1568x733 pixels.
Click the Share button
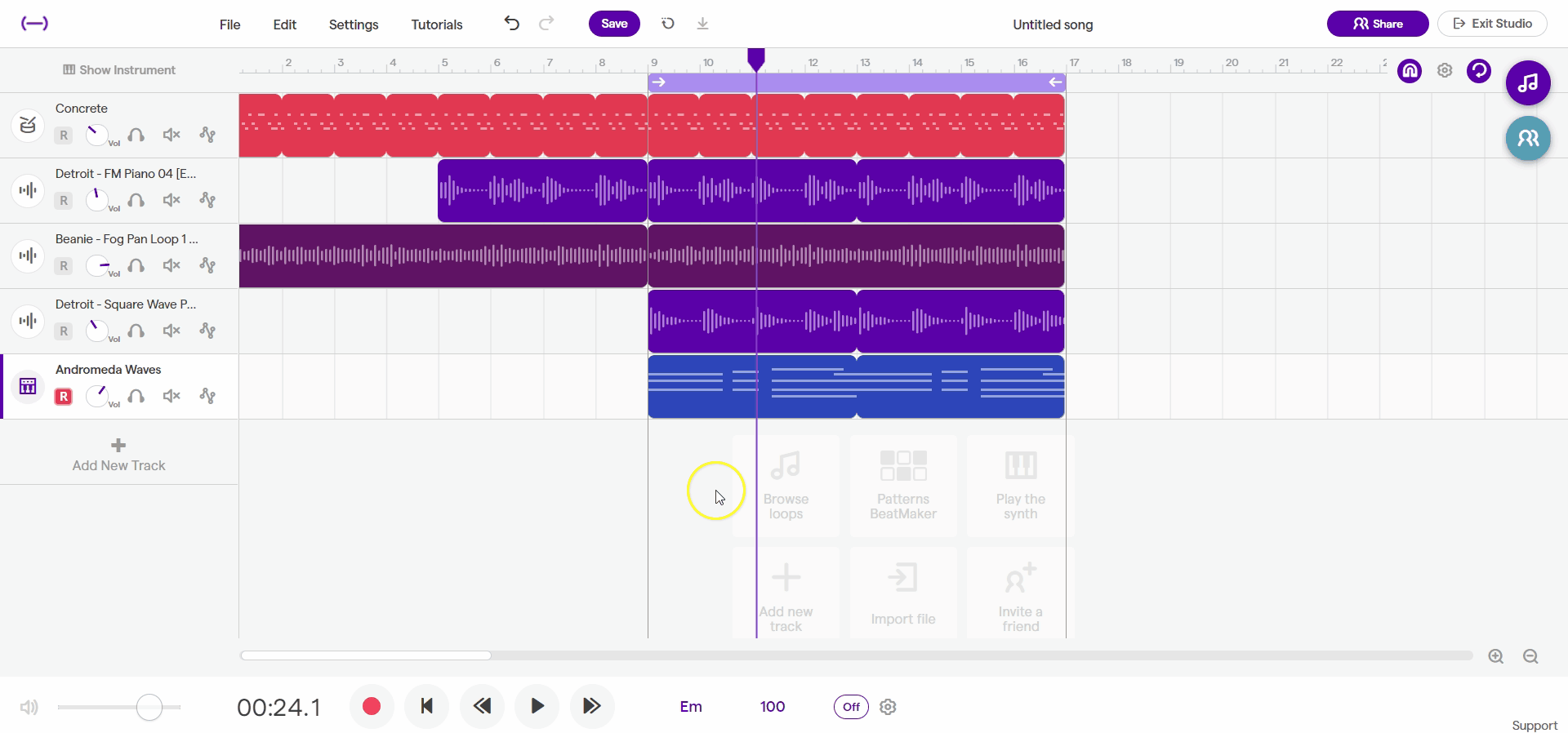click(1378, 24)
